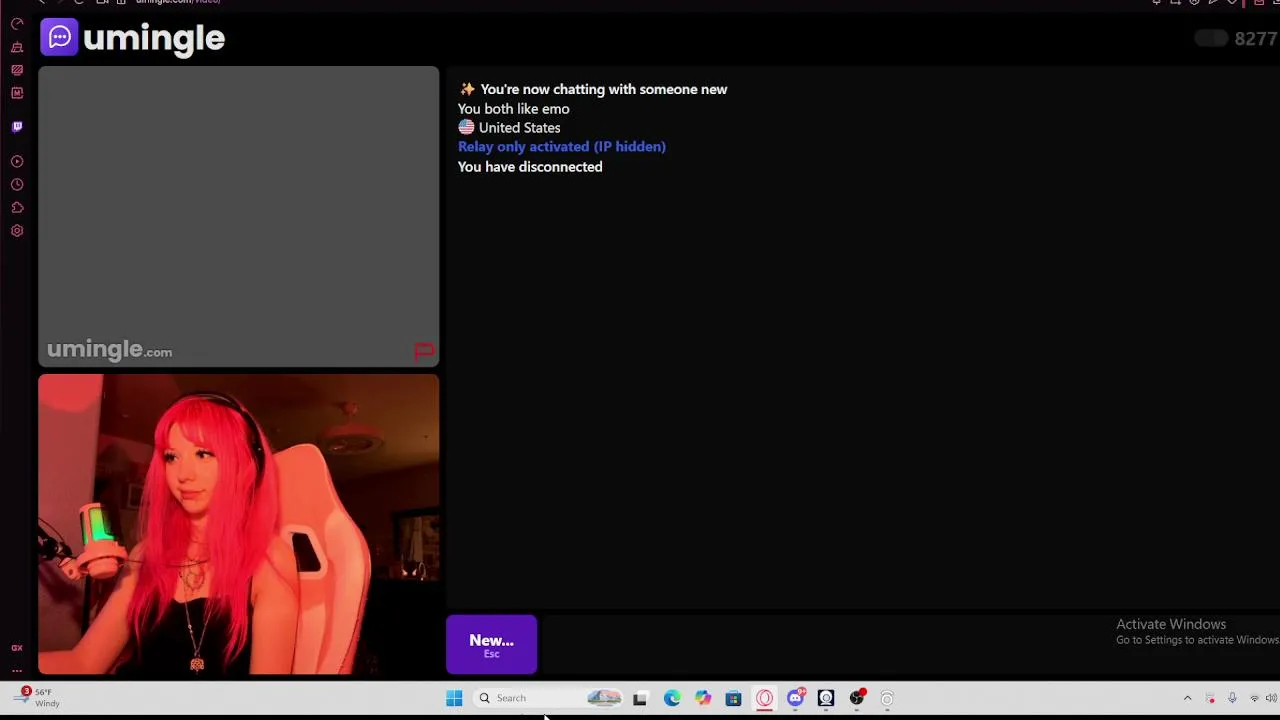The image size is (1280, 720).
Task: Open Copilot from the taskbar
Action: pos(703,698)
